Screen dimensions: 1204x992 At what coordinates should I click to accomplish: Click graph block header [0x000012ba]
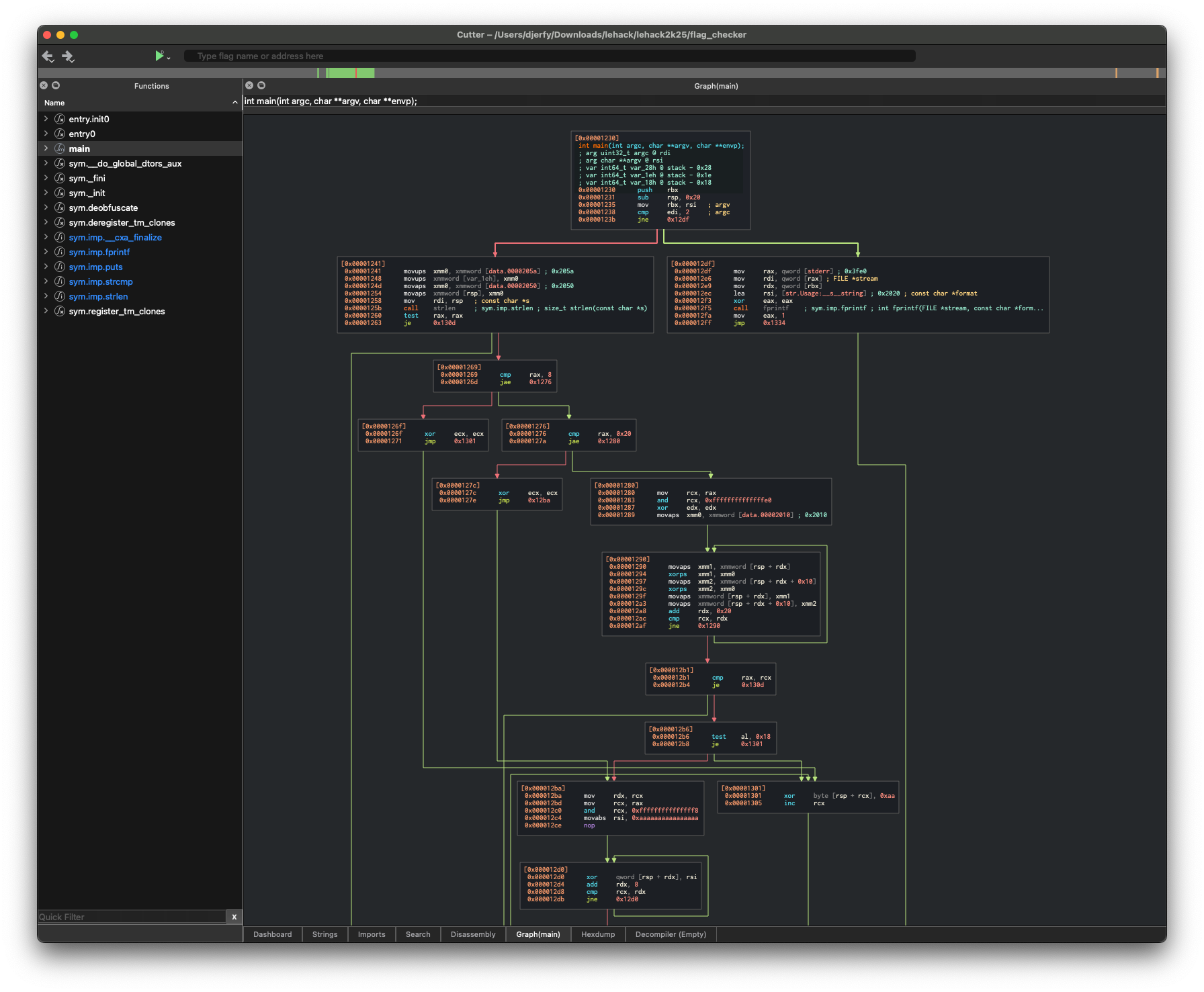[543, 788]
